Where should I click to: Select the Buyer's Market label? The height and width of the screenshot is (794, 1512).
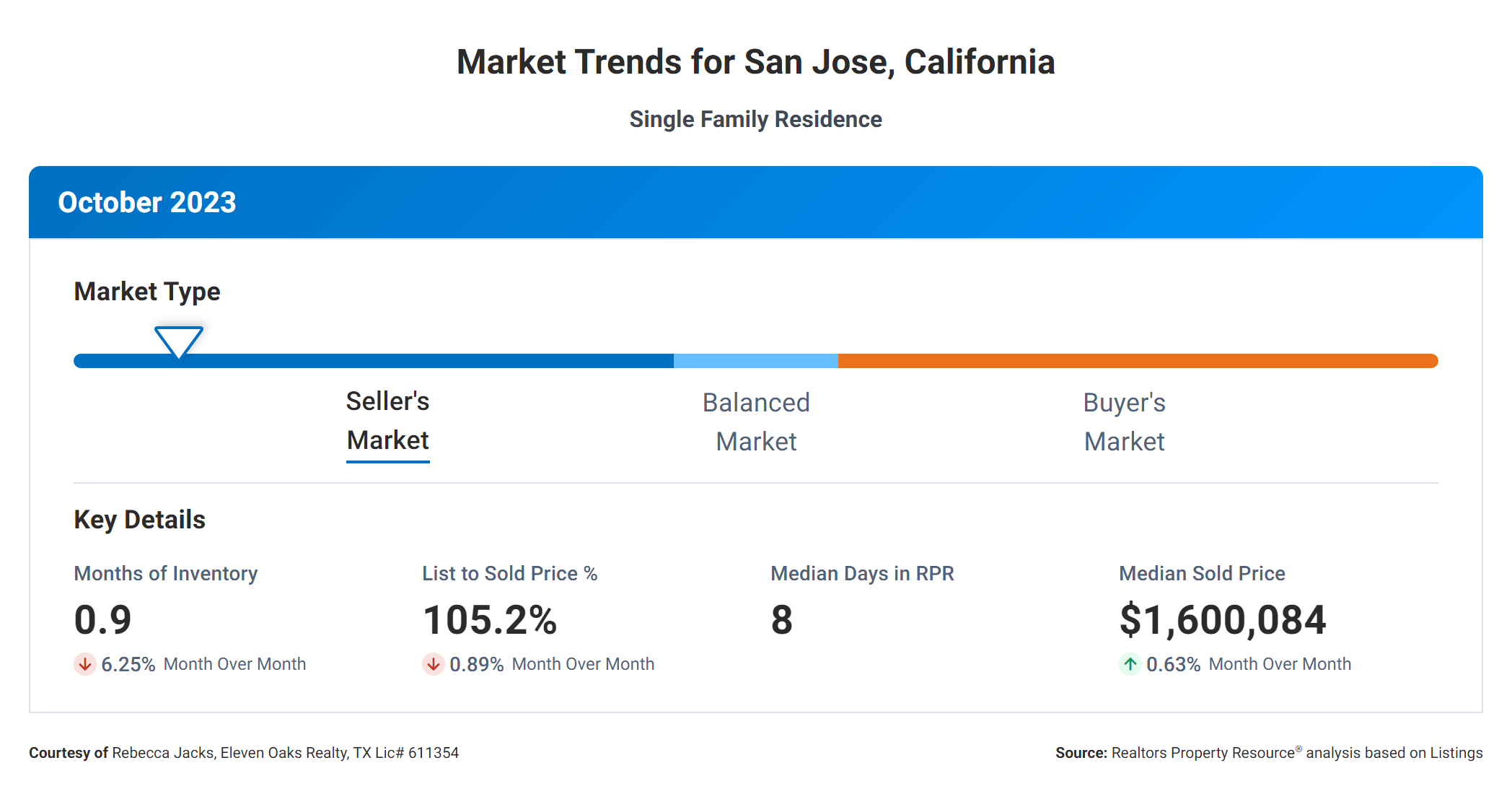click(x=1124, y=422)
